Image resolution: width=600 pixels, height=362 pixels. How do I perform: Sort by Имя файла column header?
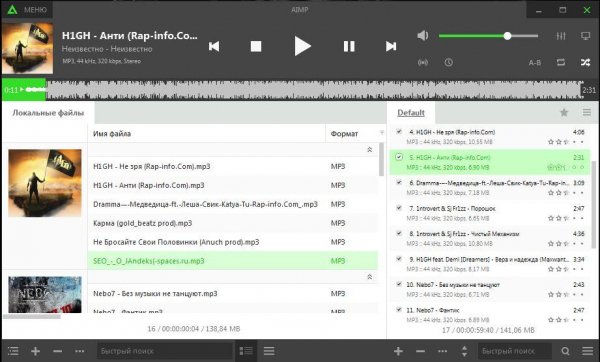[x=207, y=134]
